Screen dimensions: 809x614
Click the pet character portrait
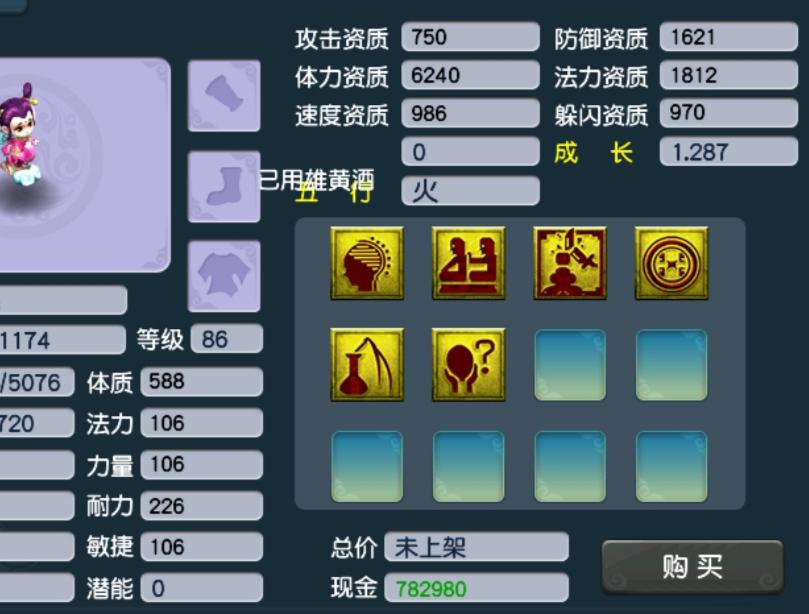pyautogui.click(x=21, y=135)
